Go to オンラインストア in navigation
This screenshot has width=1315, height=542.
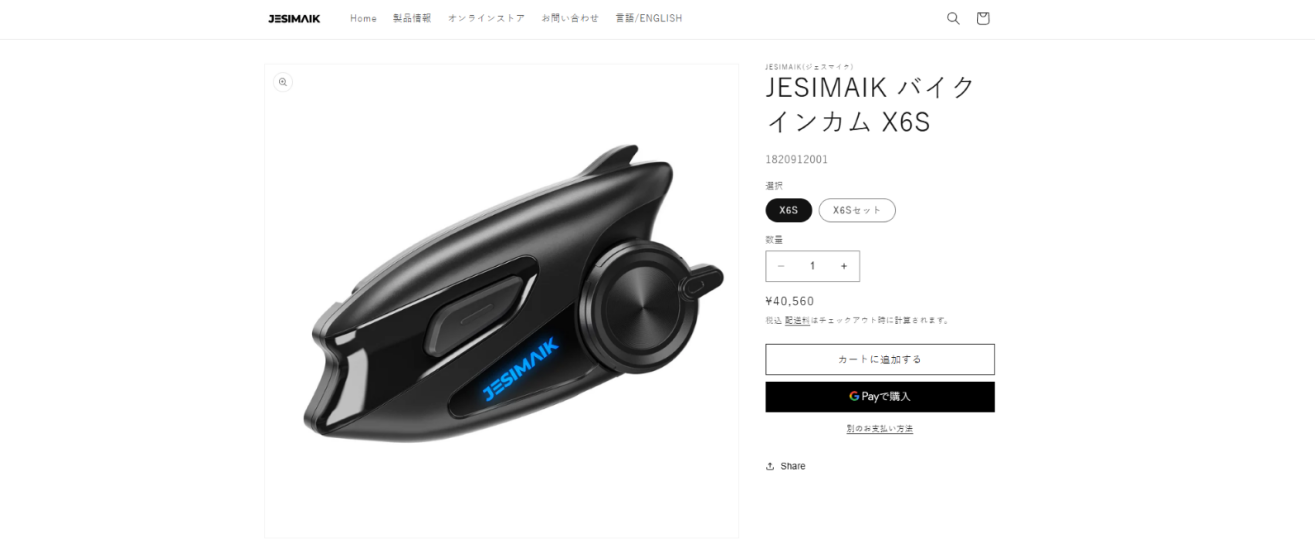coord(486,18)
